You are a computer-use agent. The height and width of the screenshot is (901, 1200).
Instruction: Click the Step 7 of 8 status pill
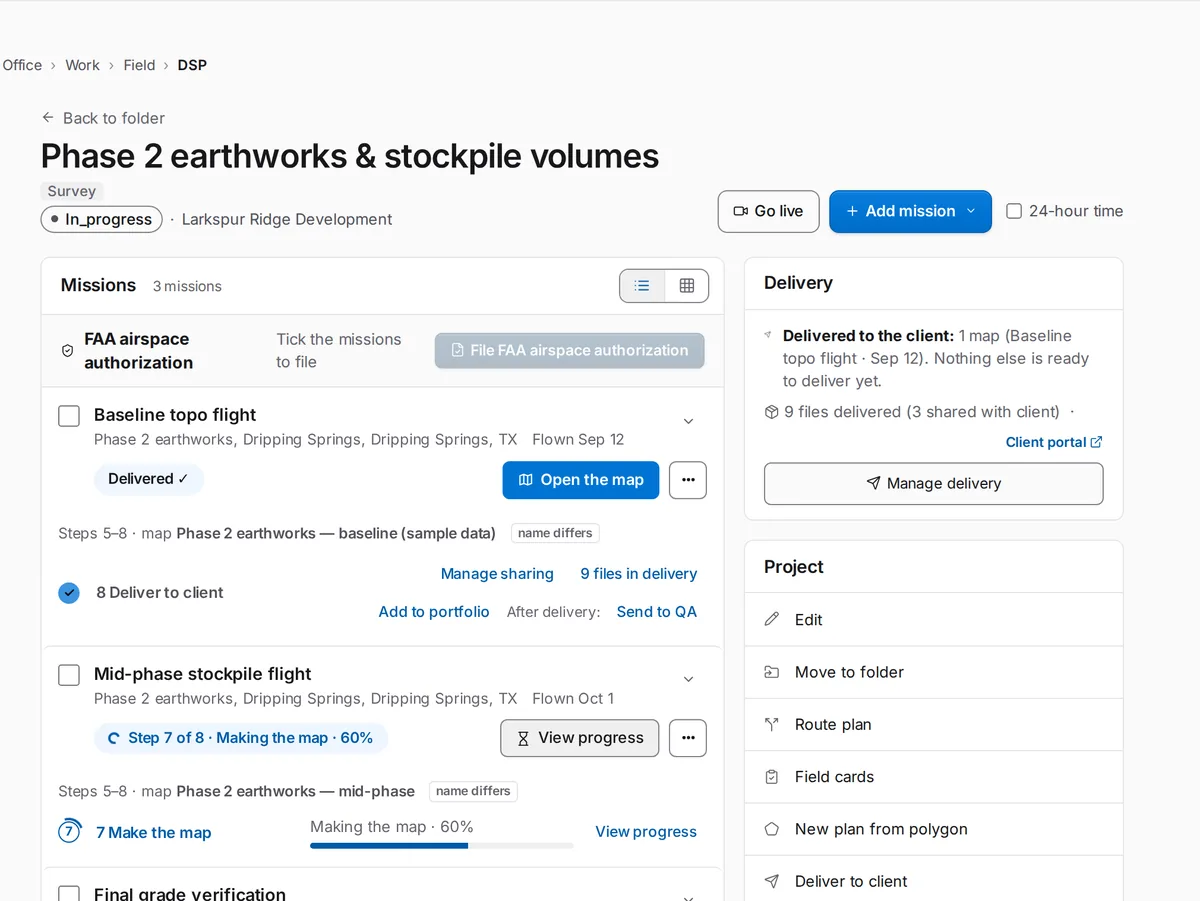(241, 738)
